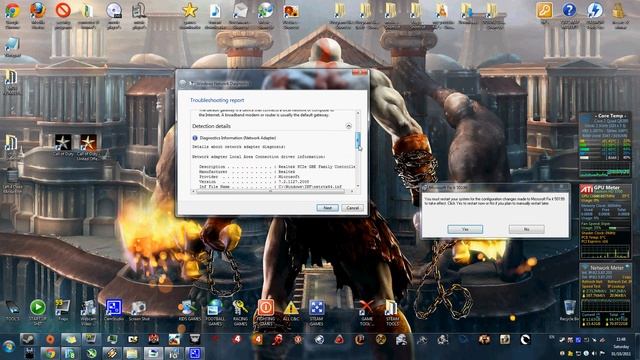Screen dimensions: 640x360
Task: Select the STEAM GAMES desktop icon
Action: coord(316,308)
